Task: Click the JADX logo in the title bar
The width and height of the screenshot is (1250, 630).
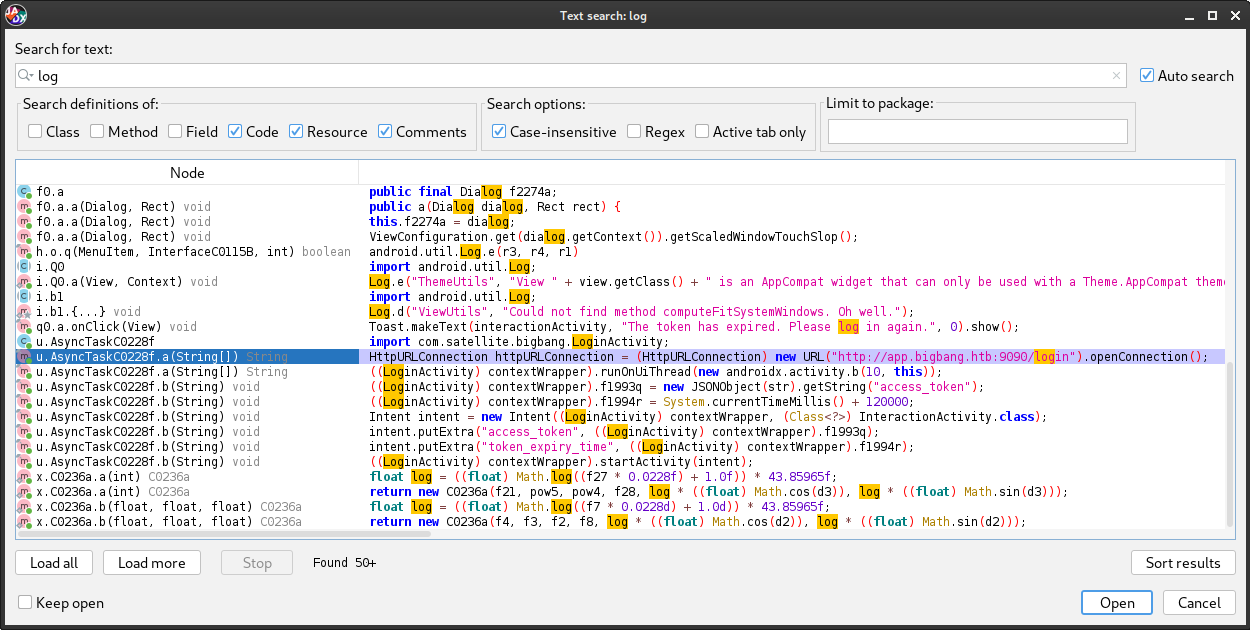Action: [x=16, y=15]
